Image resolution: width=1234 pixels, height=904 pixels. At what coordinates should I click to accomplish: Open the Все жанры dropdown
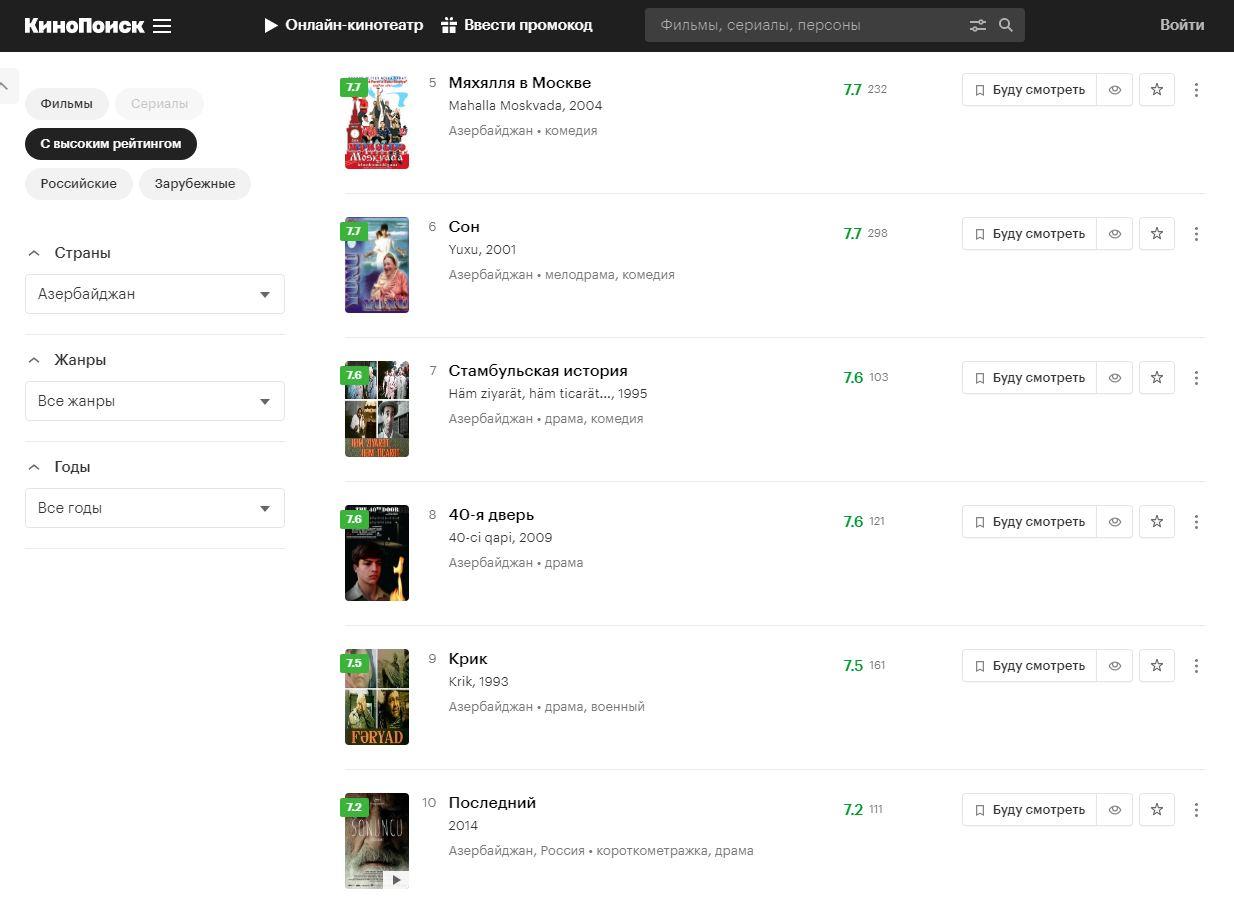(x=155, y=401)
